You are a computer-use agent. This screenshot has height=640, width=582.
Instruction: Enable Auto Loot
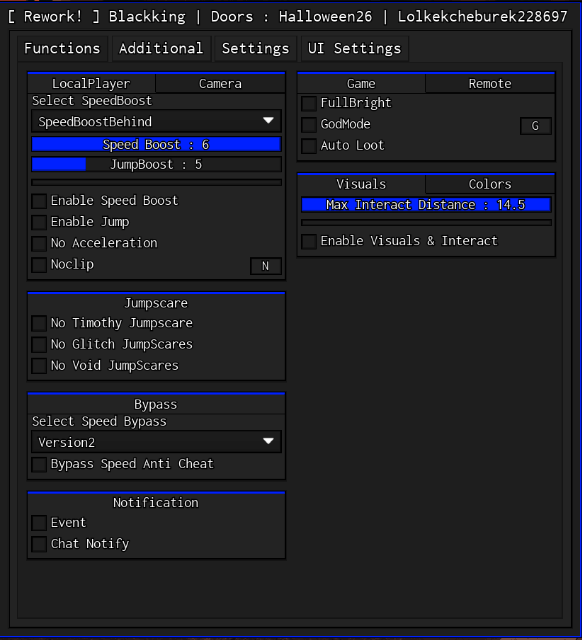point(309,146)
